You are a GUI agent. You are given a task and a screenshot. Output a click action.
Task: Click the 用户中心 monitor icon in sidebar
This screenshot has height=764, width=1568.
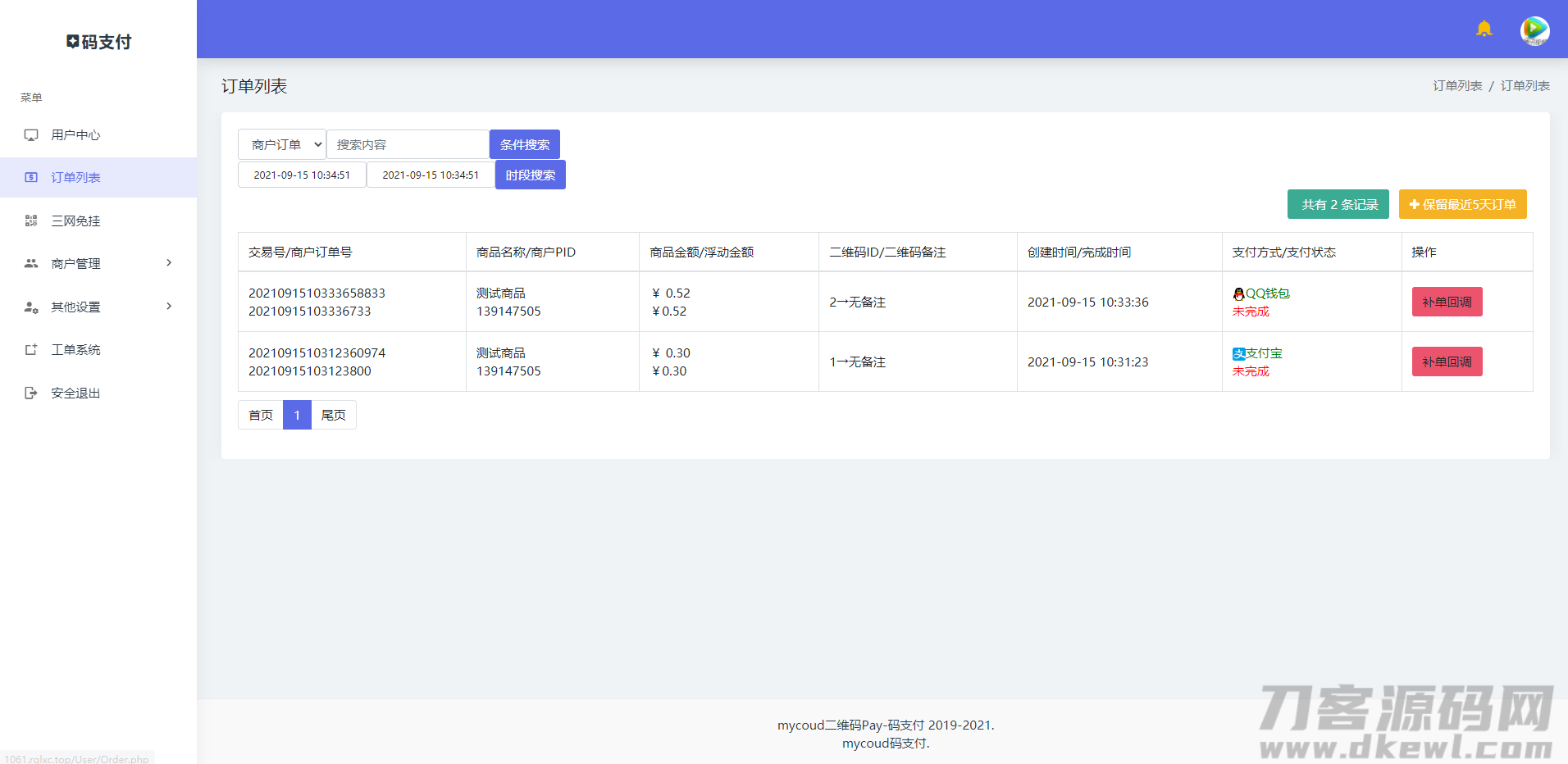point(31,135)
